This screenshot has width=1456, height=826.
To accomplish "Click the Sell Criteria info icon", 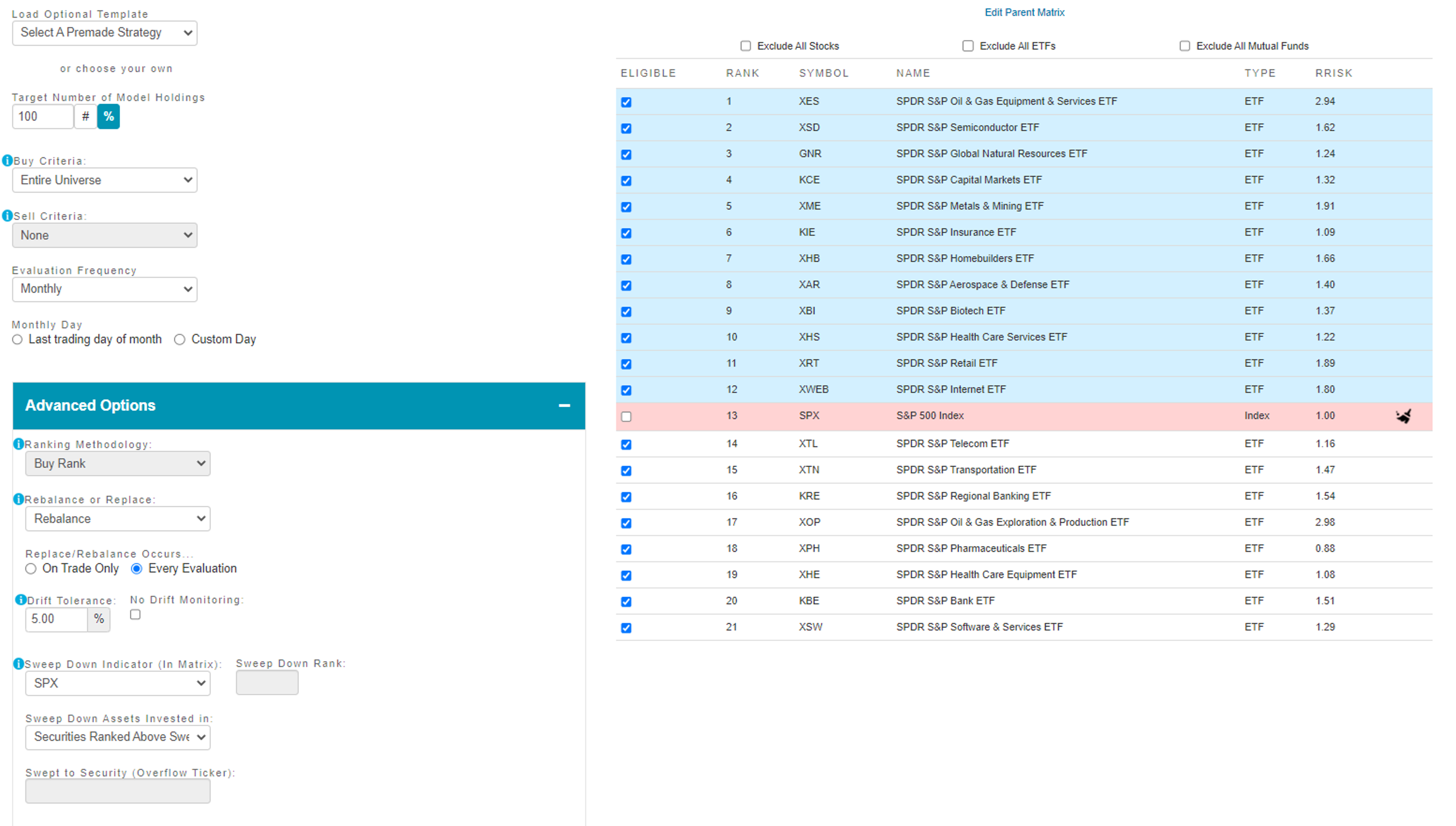I will 7,216.
